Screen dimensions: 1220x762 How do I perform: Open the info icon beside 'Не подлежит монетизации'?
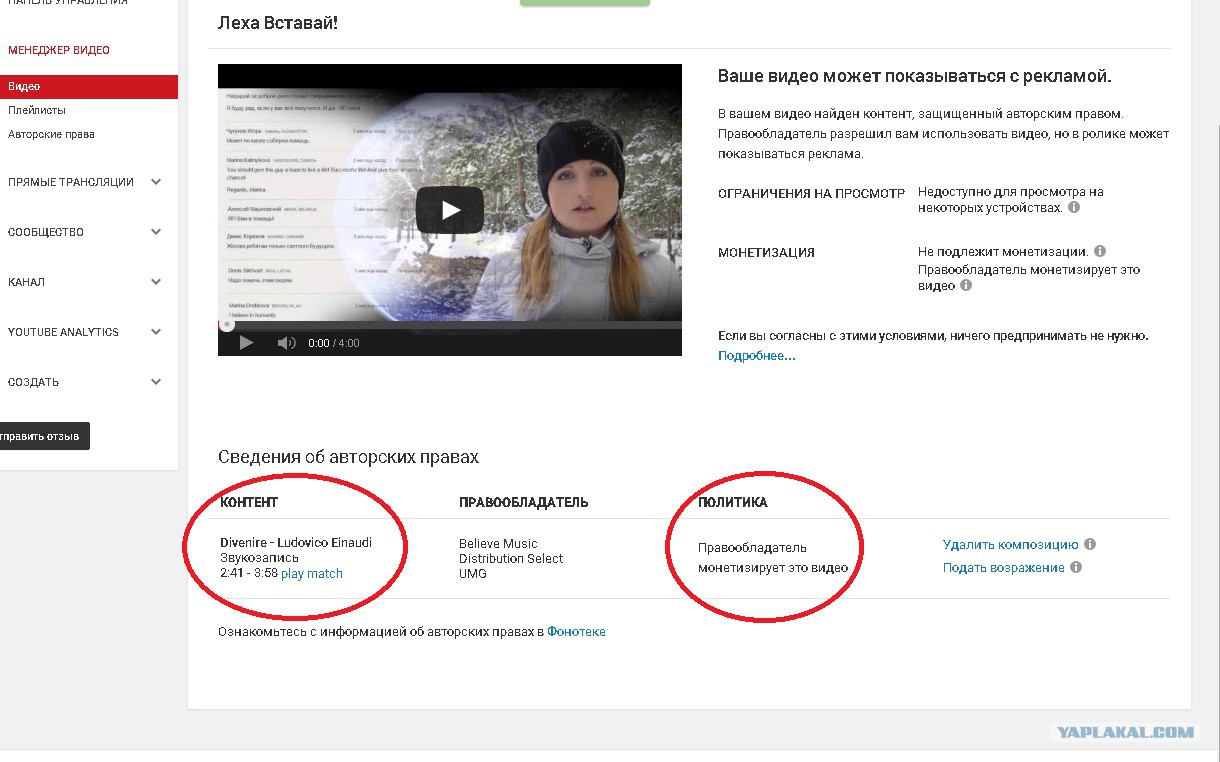click(x=1099, y=252)
